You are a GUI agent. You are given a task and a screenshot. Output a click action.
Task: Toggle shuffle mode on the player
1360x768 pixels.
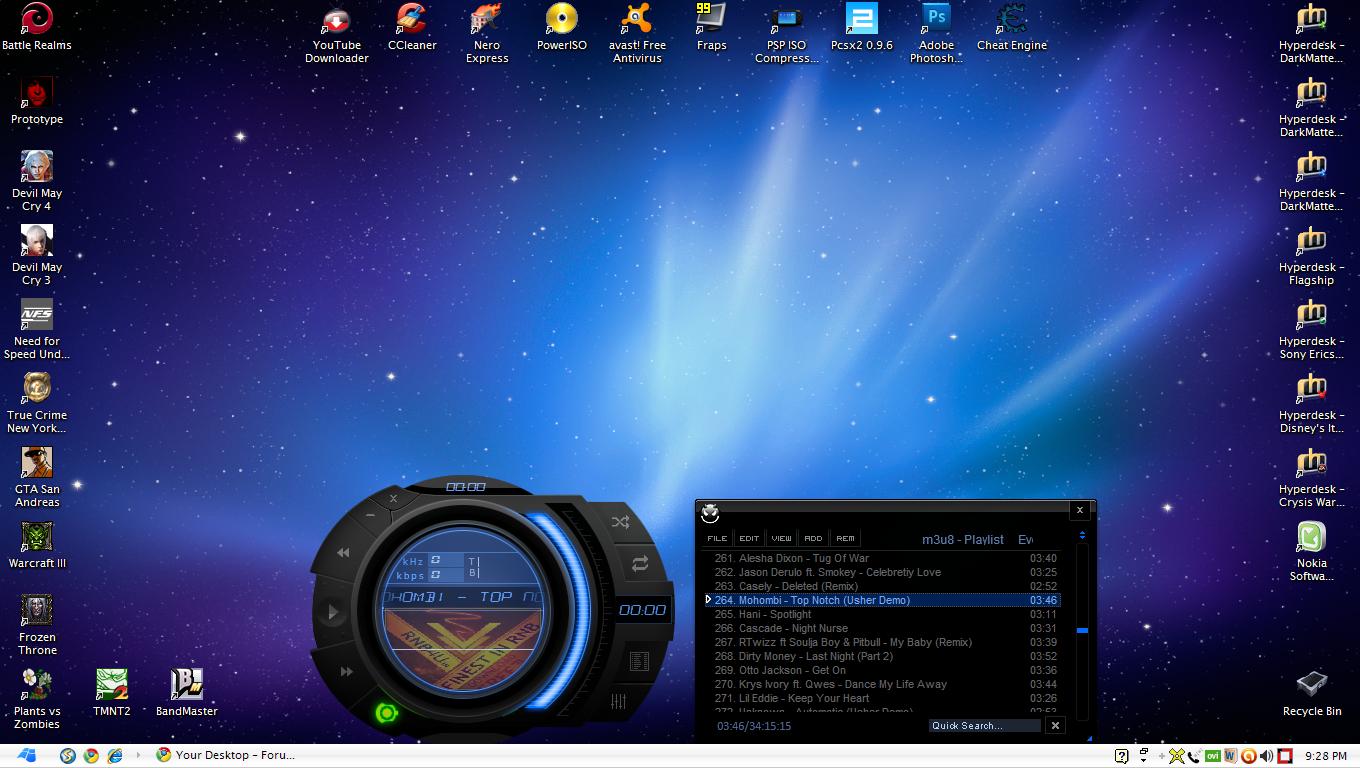click(620, 522)
